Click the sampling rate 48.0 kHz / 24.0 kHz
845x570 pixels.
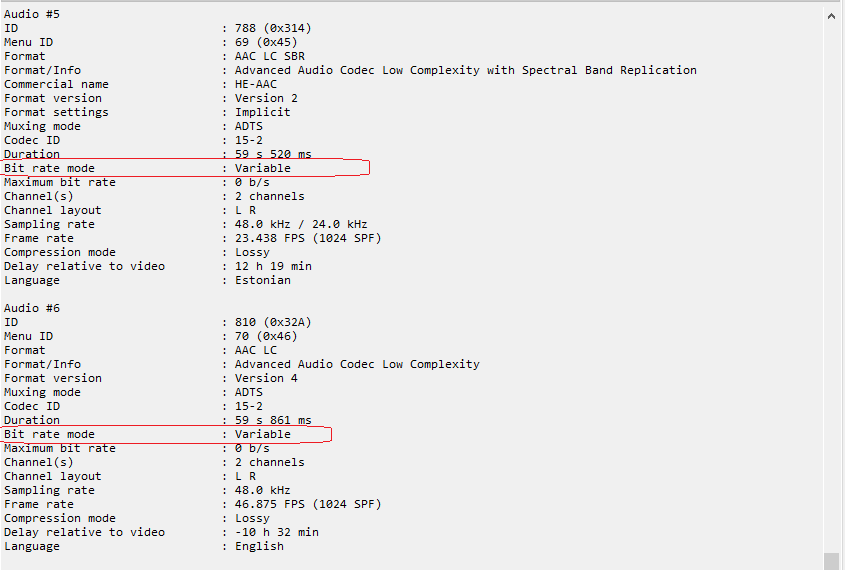301,224
